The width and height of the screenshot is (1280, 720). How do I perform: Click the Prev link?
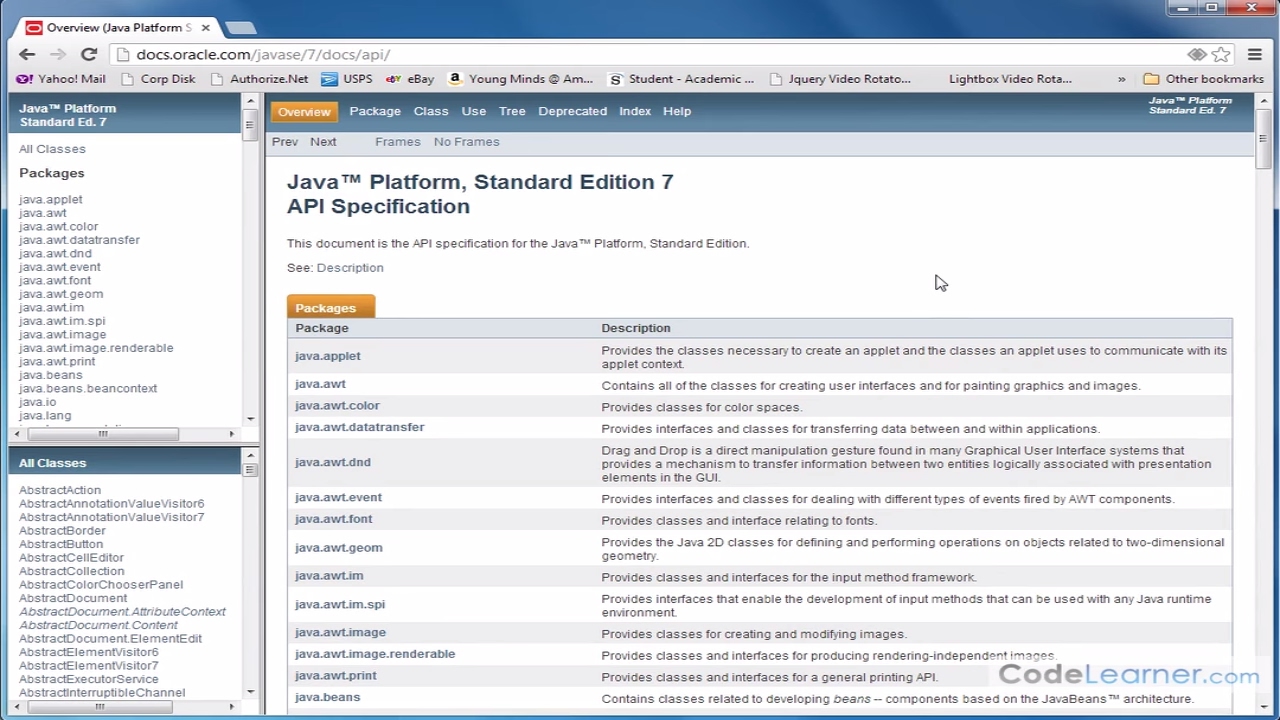pyautogui.click(x=285, y=142)
